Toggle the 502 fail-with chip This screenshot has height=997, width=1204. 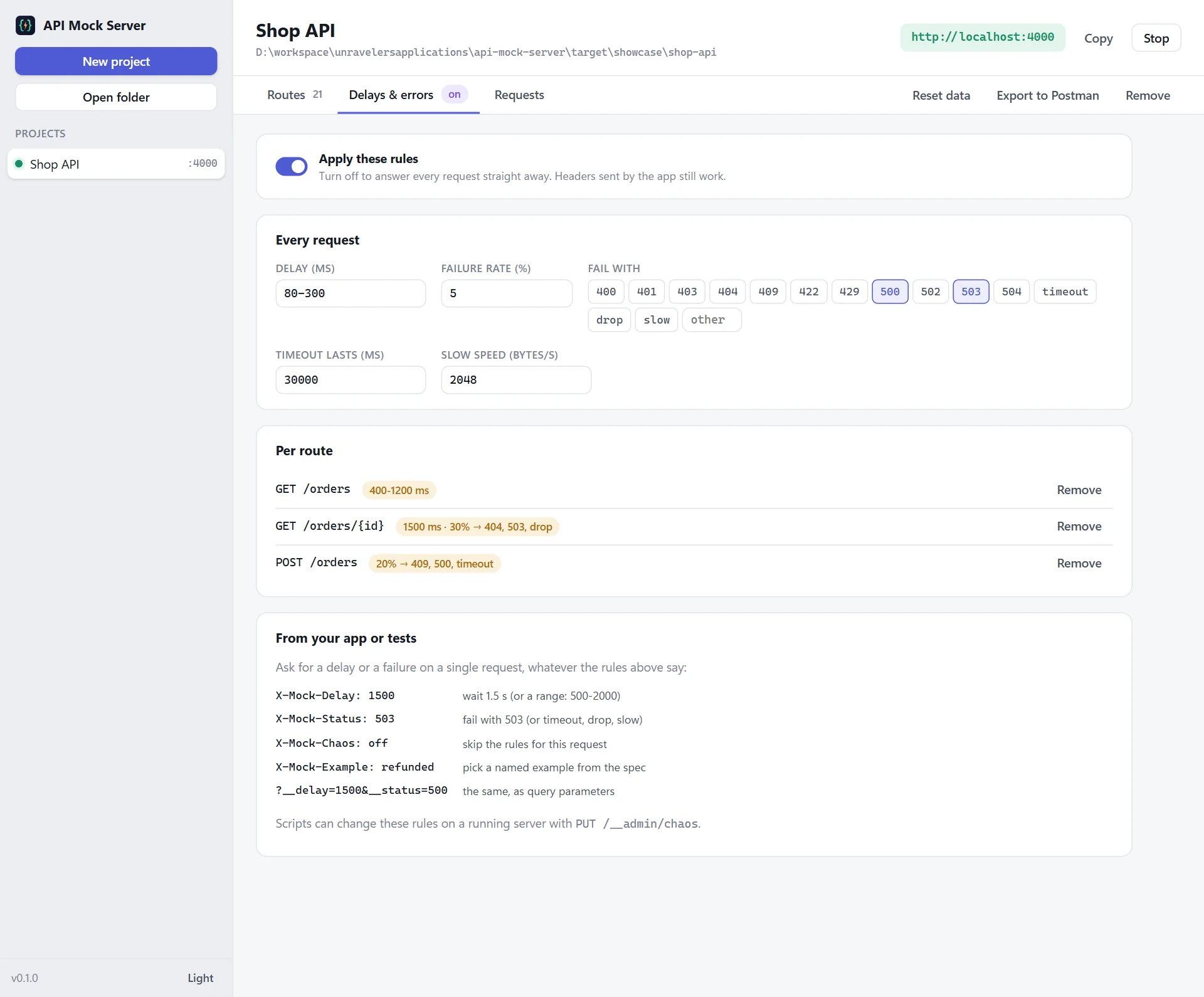931,292
